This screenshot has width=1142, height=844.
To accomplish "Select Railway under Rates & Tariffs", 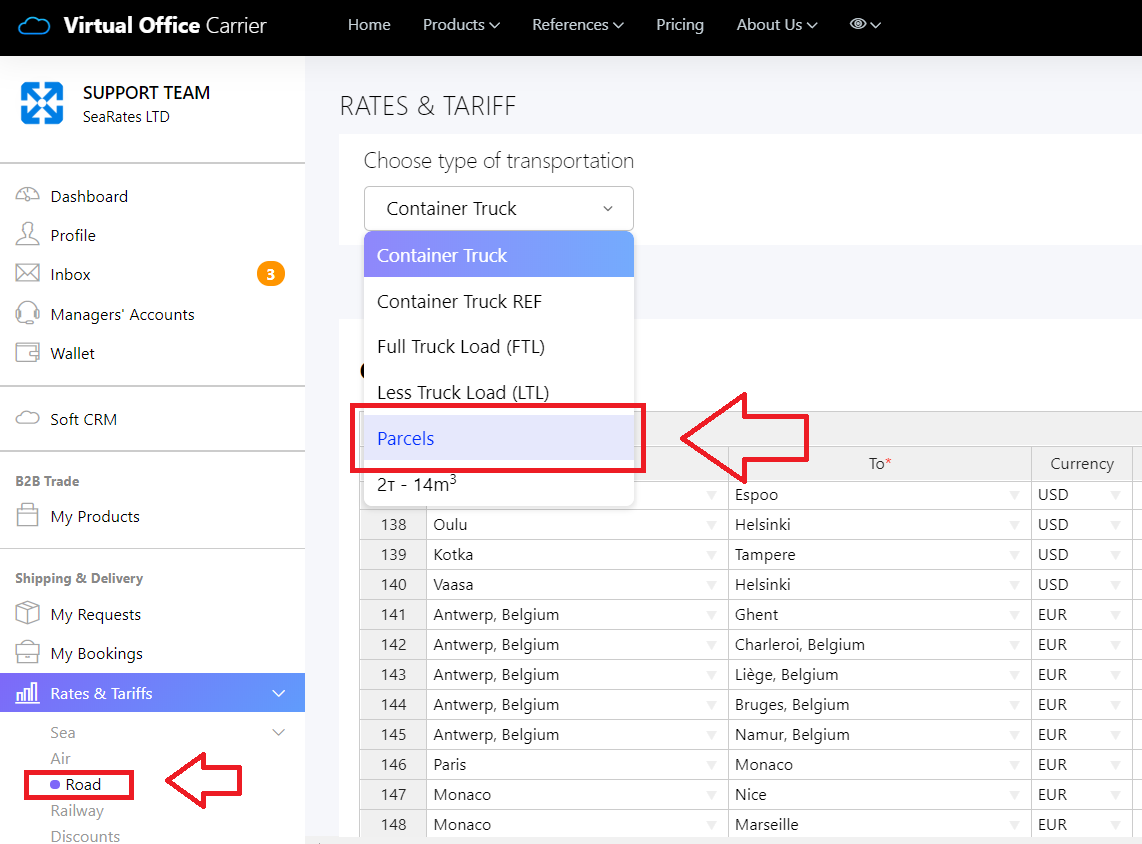I will [x=77, y=811].
